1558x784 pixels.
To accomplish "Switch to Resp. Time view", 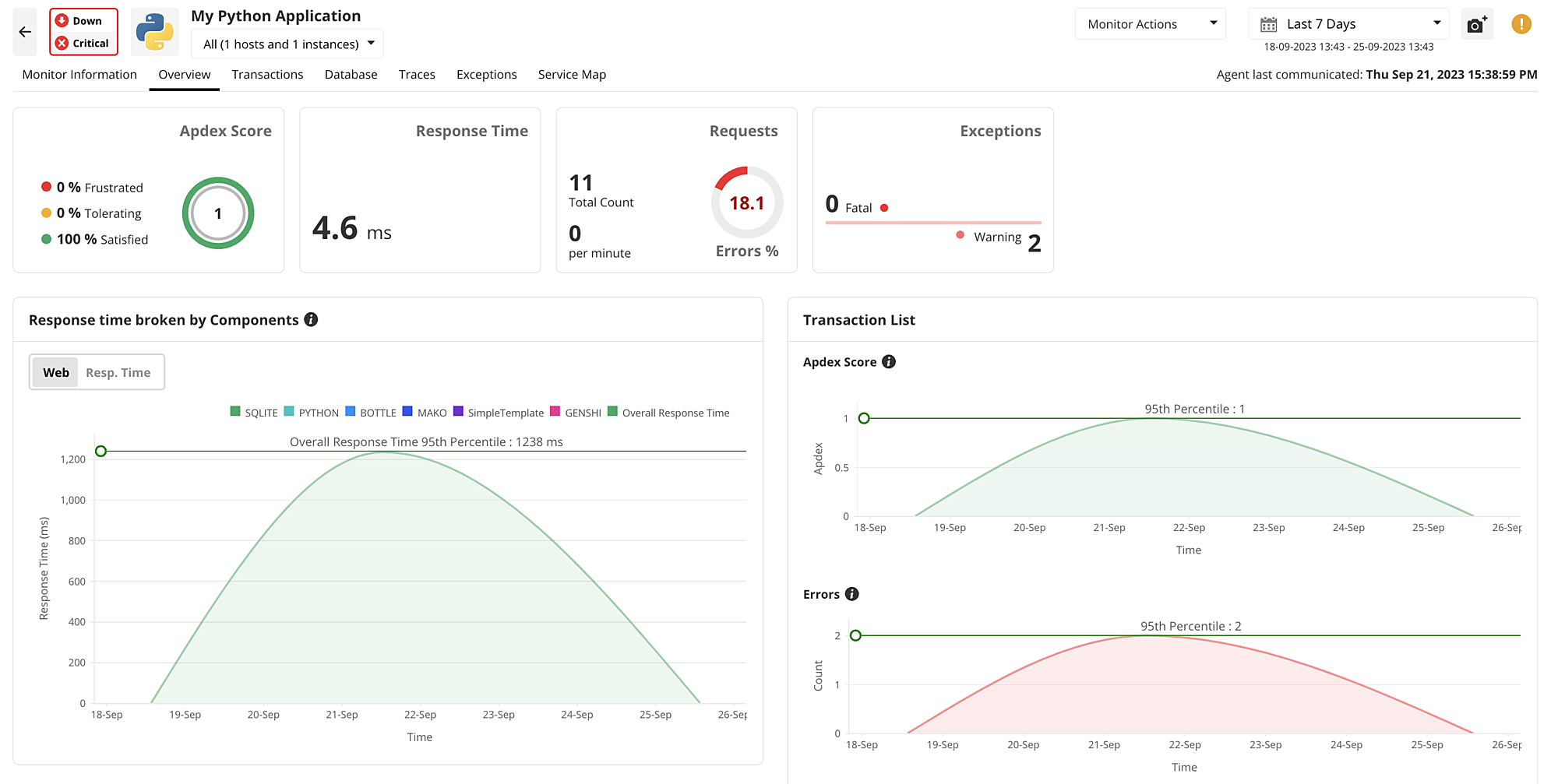I will point(118,372).
